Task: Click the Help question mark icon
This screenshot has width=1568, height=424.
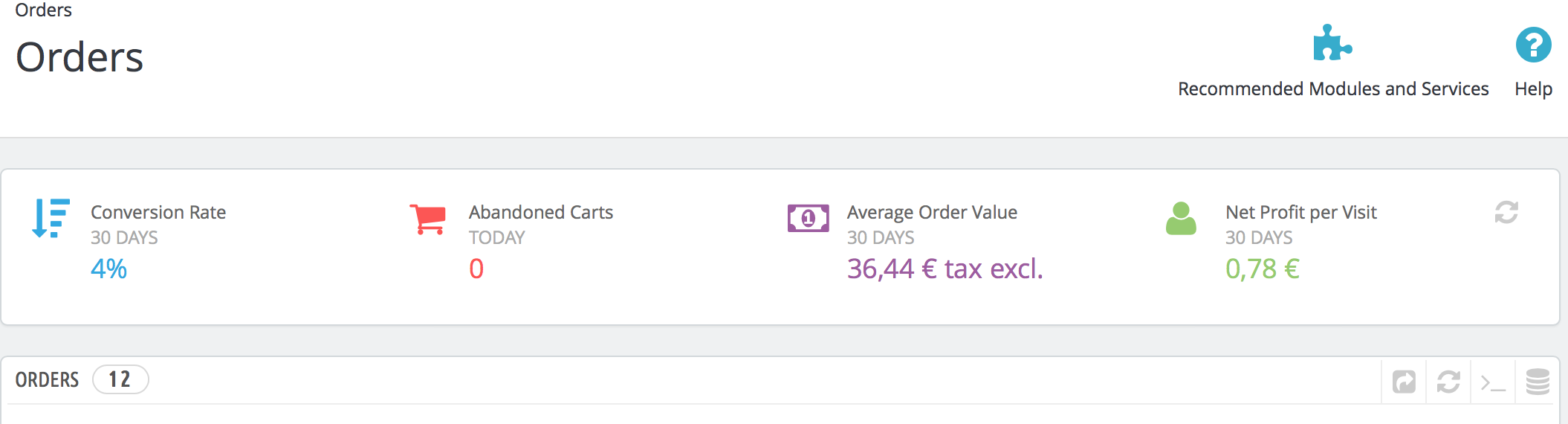Action: 1533,45
